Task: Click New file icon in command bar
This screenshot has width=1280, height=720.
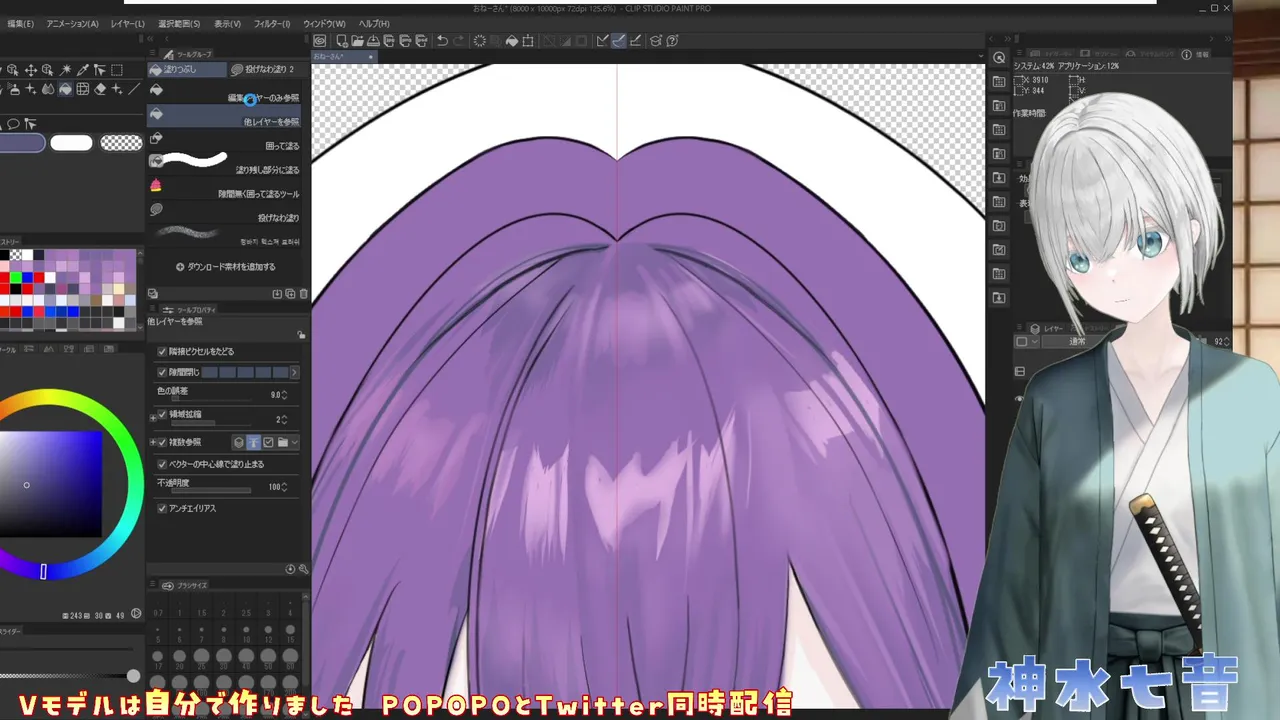Action: click(342, 41)
